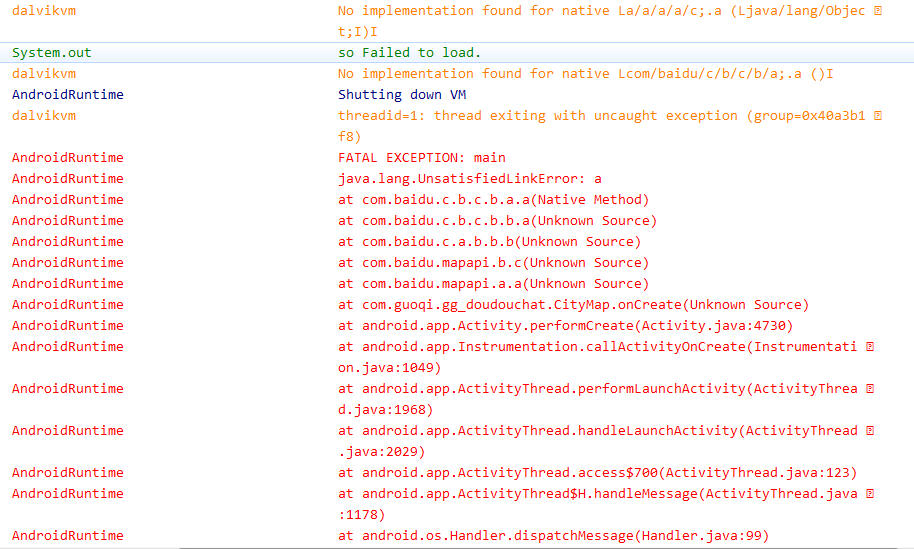The image size is (914, 549).
Task: Click 'at com.baidu.c.a.b.b.b(Unknown Source)' line
Action: pos(489,241)
